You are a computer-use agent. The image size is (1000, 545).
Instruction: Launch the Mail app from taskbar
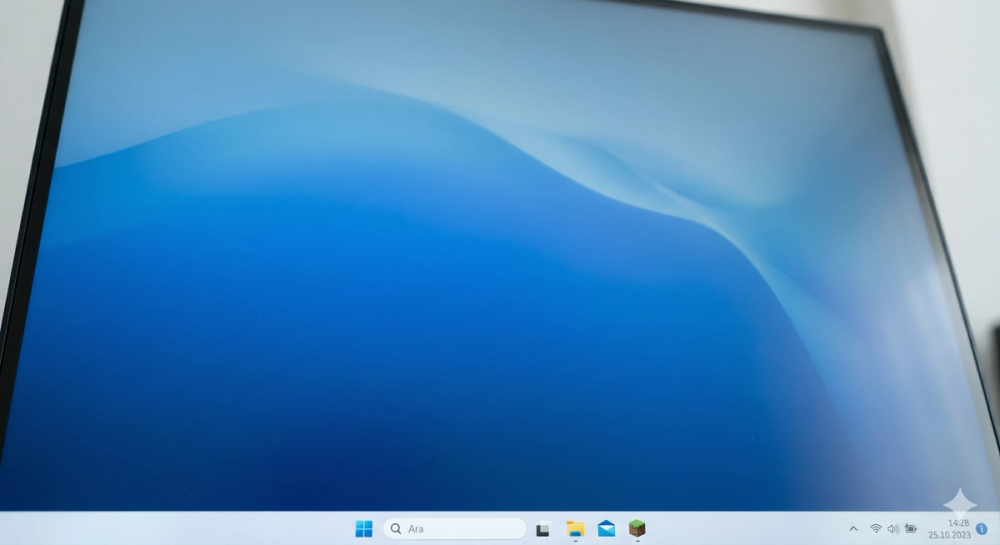[607, 528]
